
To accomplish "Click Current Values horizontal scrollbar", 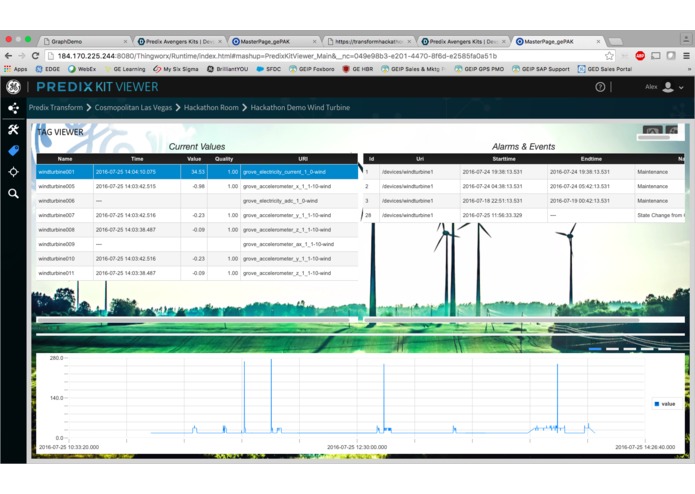I will (x=194, y=319).
